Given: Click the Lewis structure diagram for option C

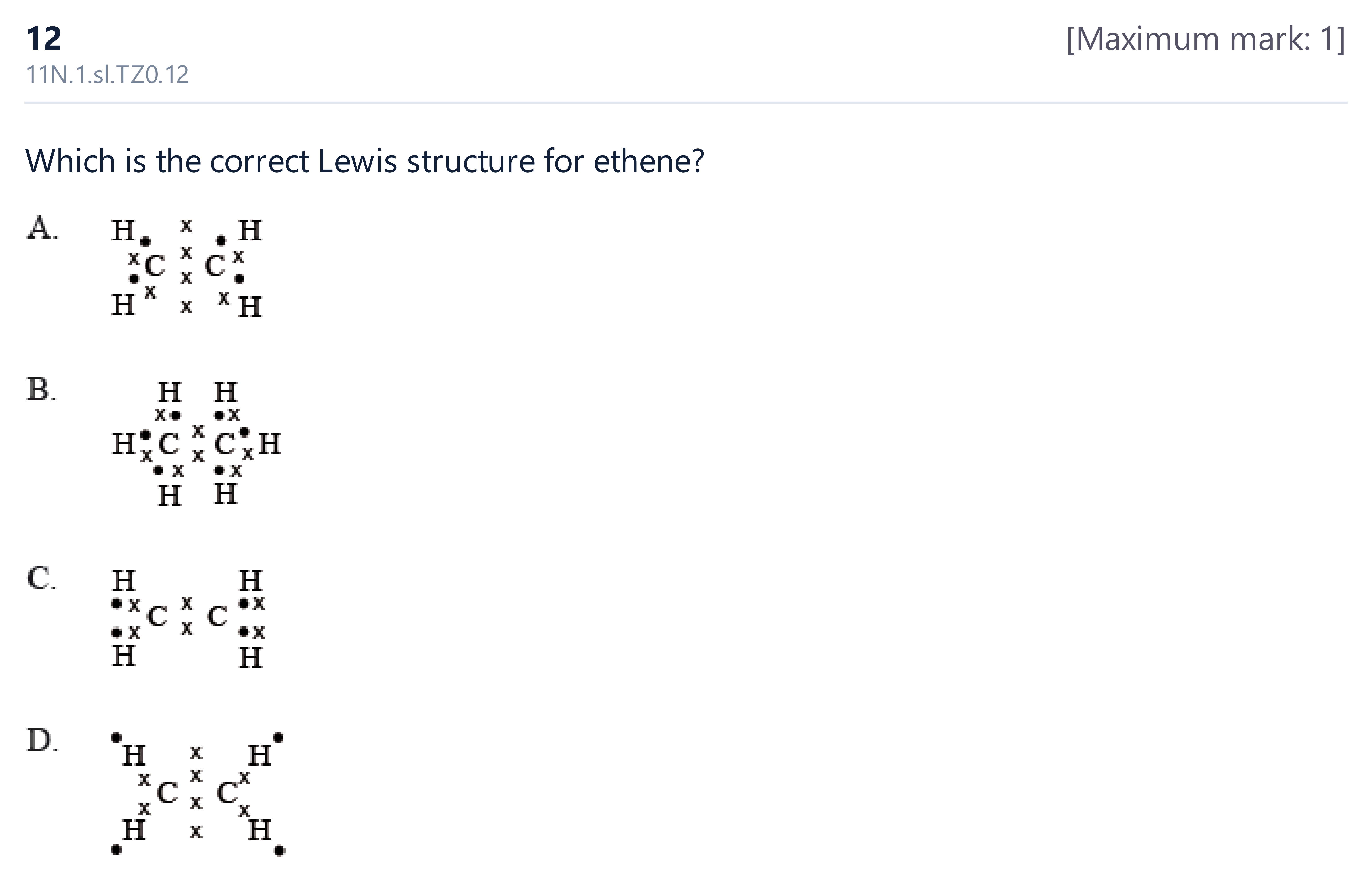Looking at the screenshot, I should (187, 618).
